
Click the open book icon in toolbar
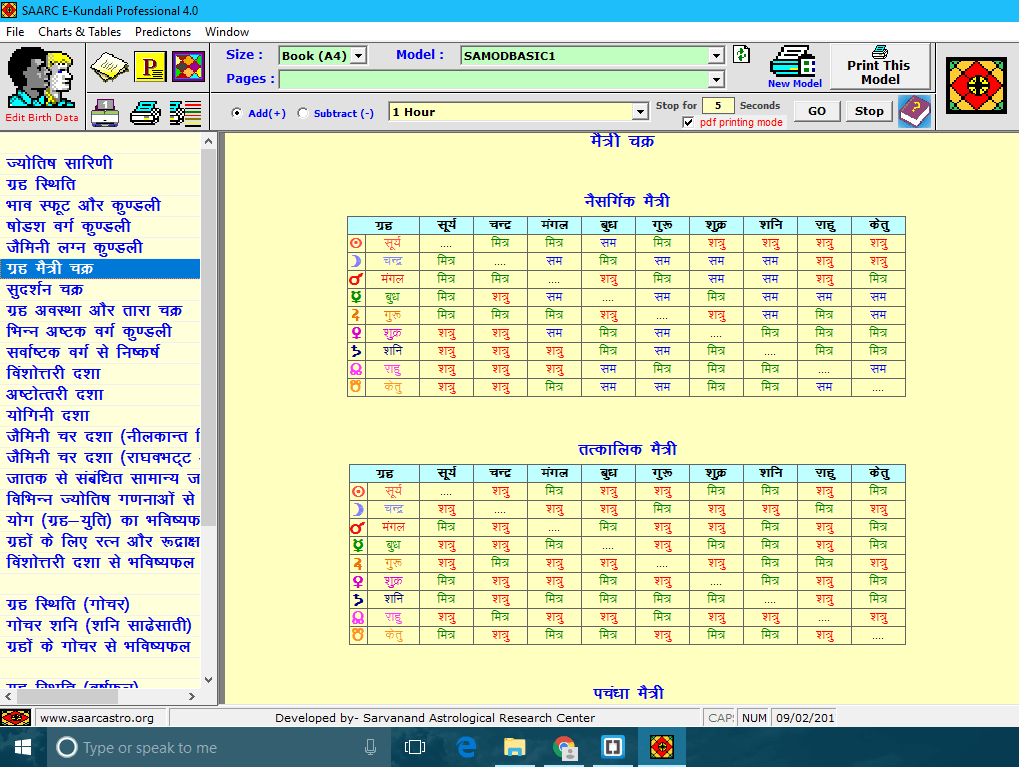click(x=109, y=66)
